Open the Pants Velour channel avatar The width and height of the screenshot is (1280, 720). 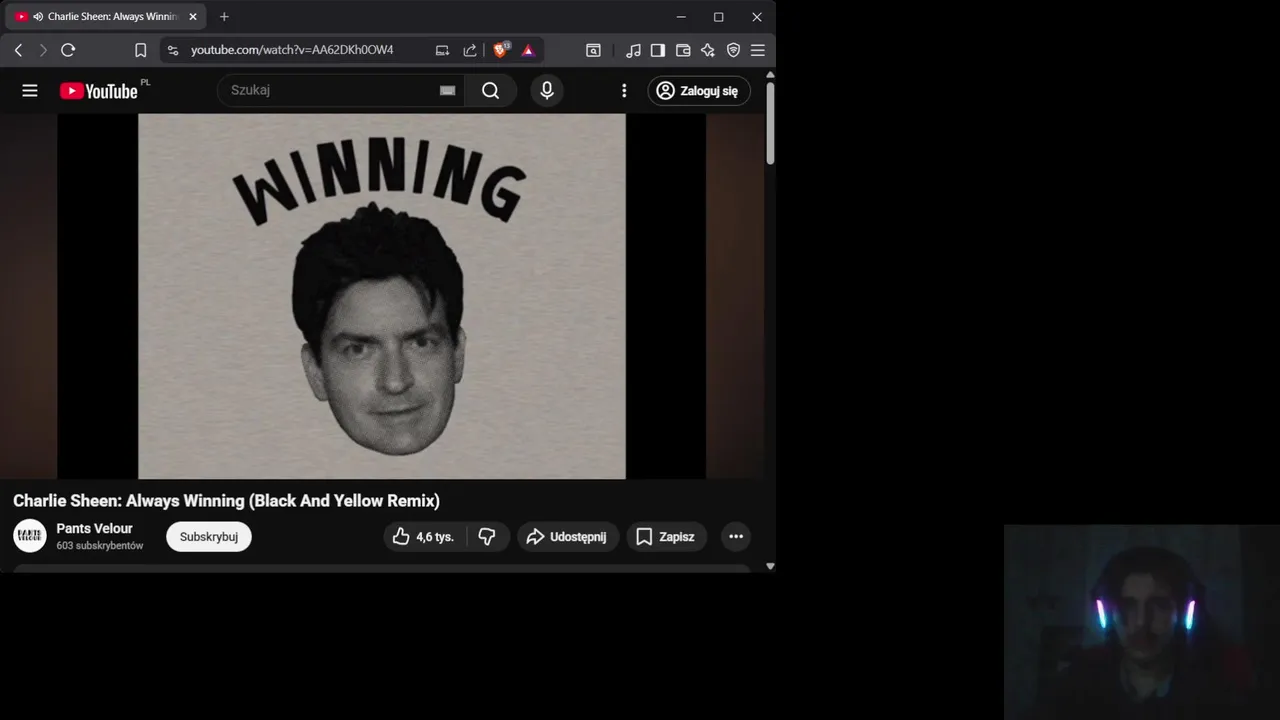pos(30,536)
